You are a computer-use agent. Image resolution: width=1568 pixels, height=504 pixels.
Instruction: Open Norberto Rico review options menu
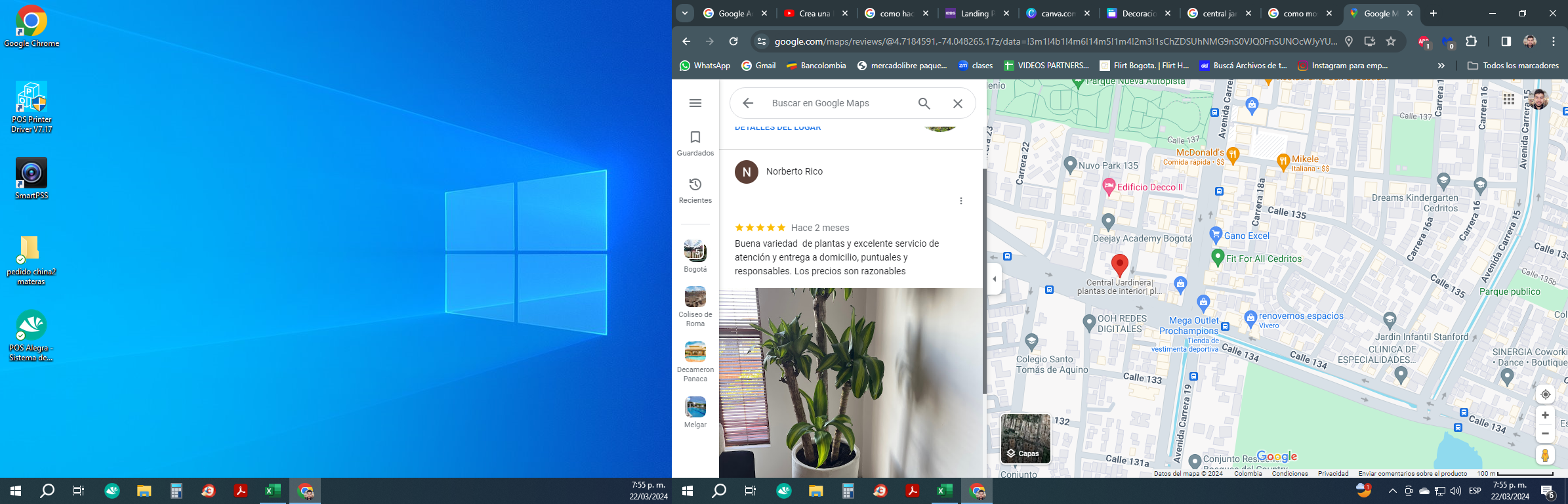point(961,201)
